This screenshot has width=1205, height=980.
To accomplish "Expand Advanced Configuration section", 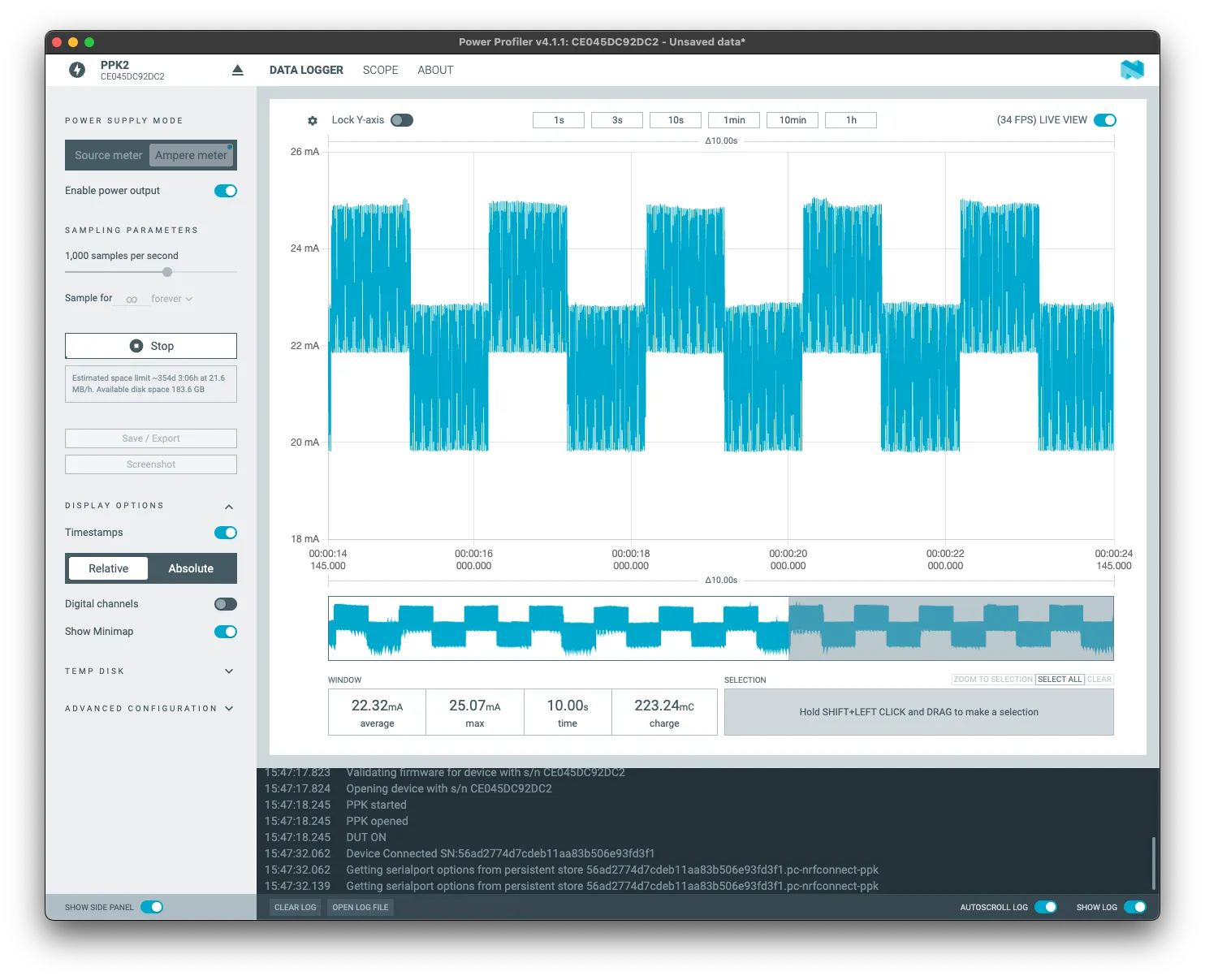I will [x=229, y=709].
